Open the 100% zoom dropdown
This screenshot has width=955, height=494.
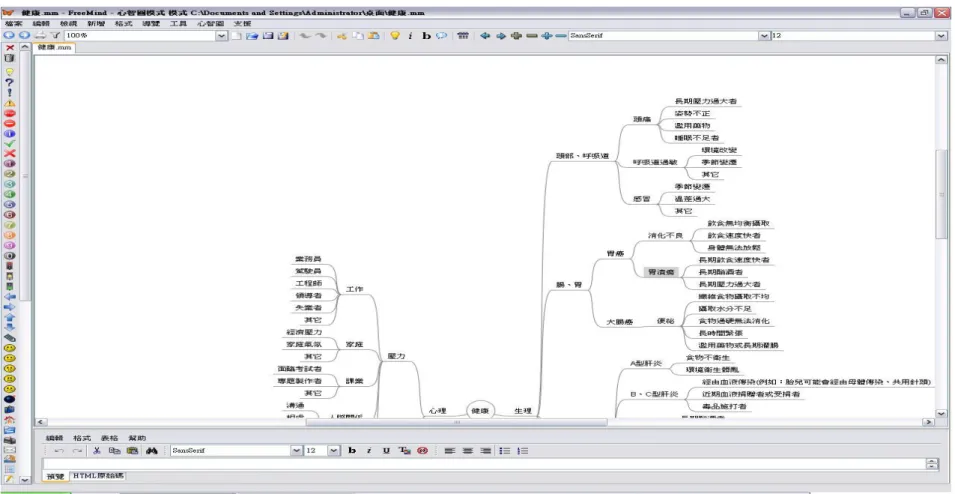pyautogui.click(x=222, y=36)
